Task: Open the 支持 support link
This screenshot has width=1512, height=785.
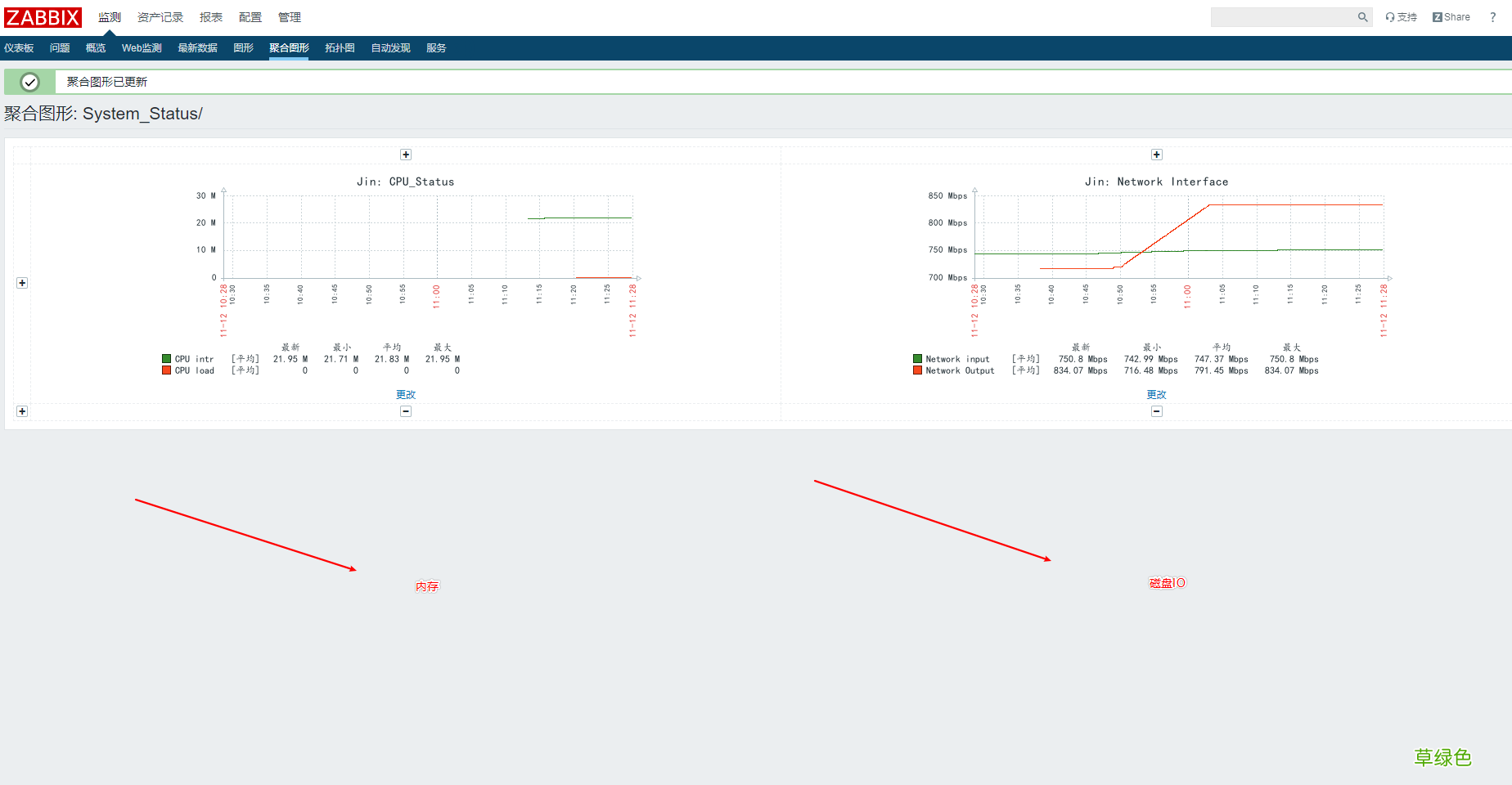Action: [1401, 17]
